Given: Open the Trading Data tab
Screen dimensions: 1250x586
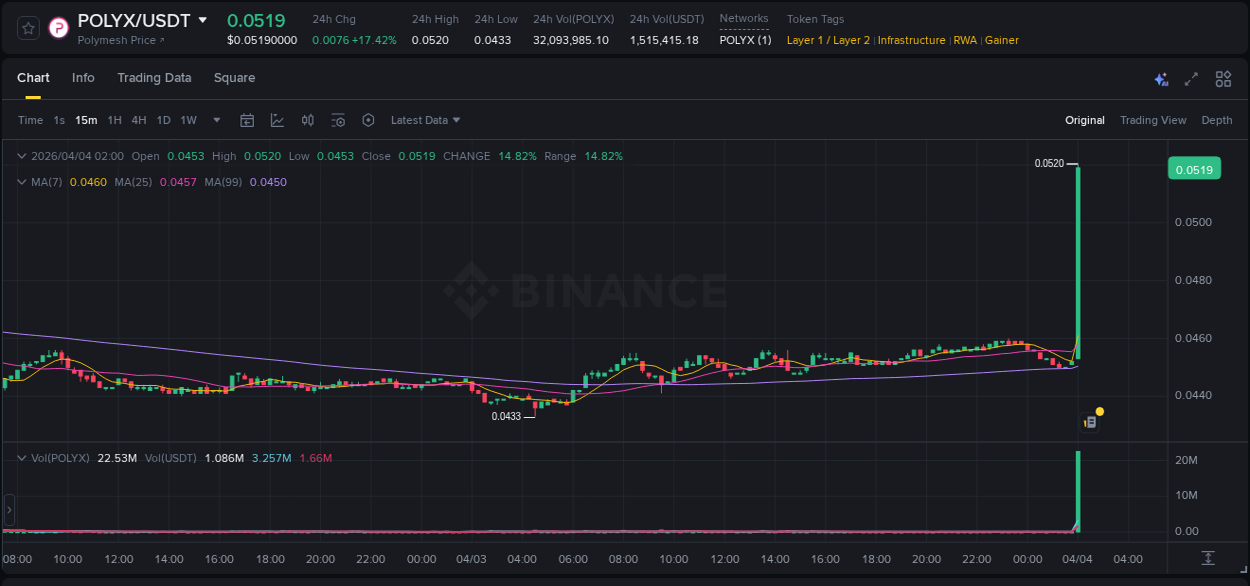Looking at the screenshot, I should pyautogui.click(x=154, y=78).
